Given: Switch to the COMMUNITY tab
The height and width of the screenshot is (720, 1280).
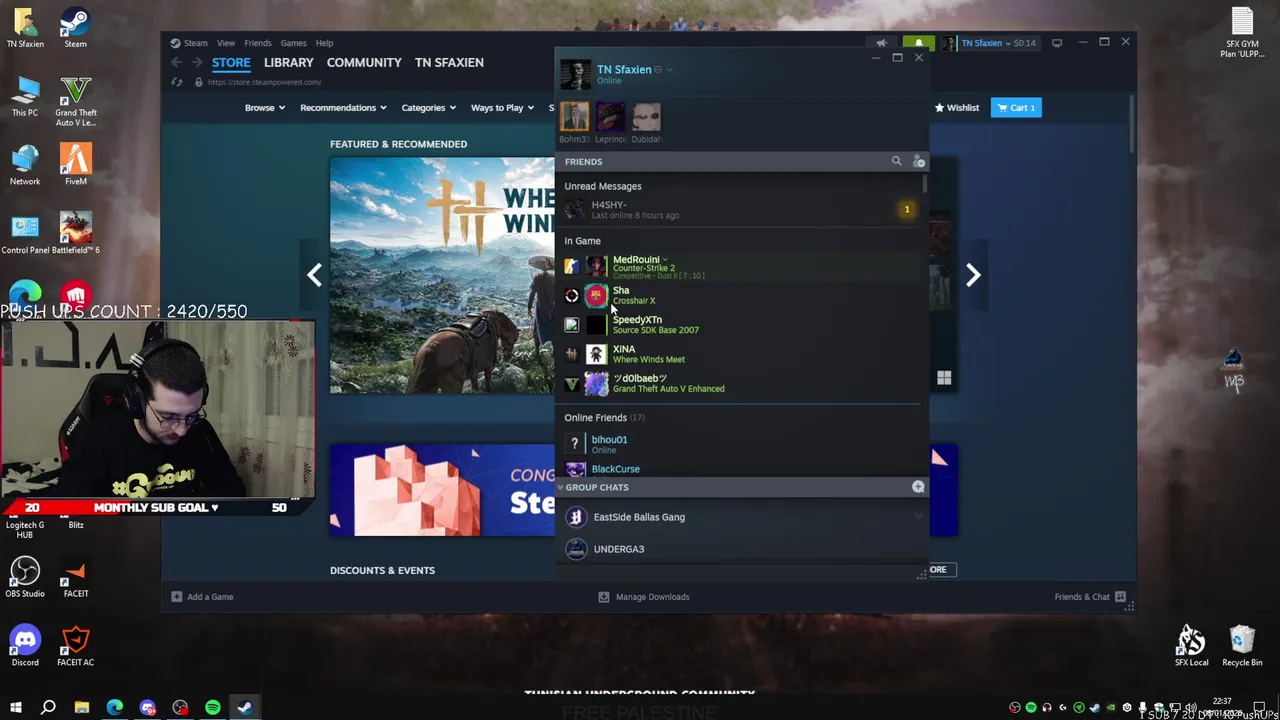Looking at the screenshot, I should pos(364,62).
